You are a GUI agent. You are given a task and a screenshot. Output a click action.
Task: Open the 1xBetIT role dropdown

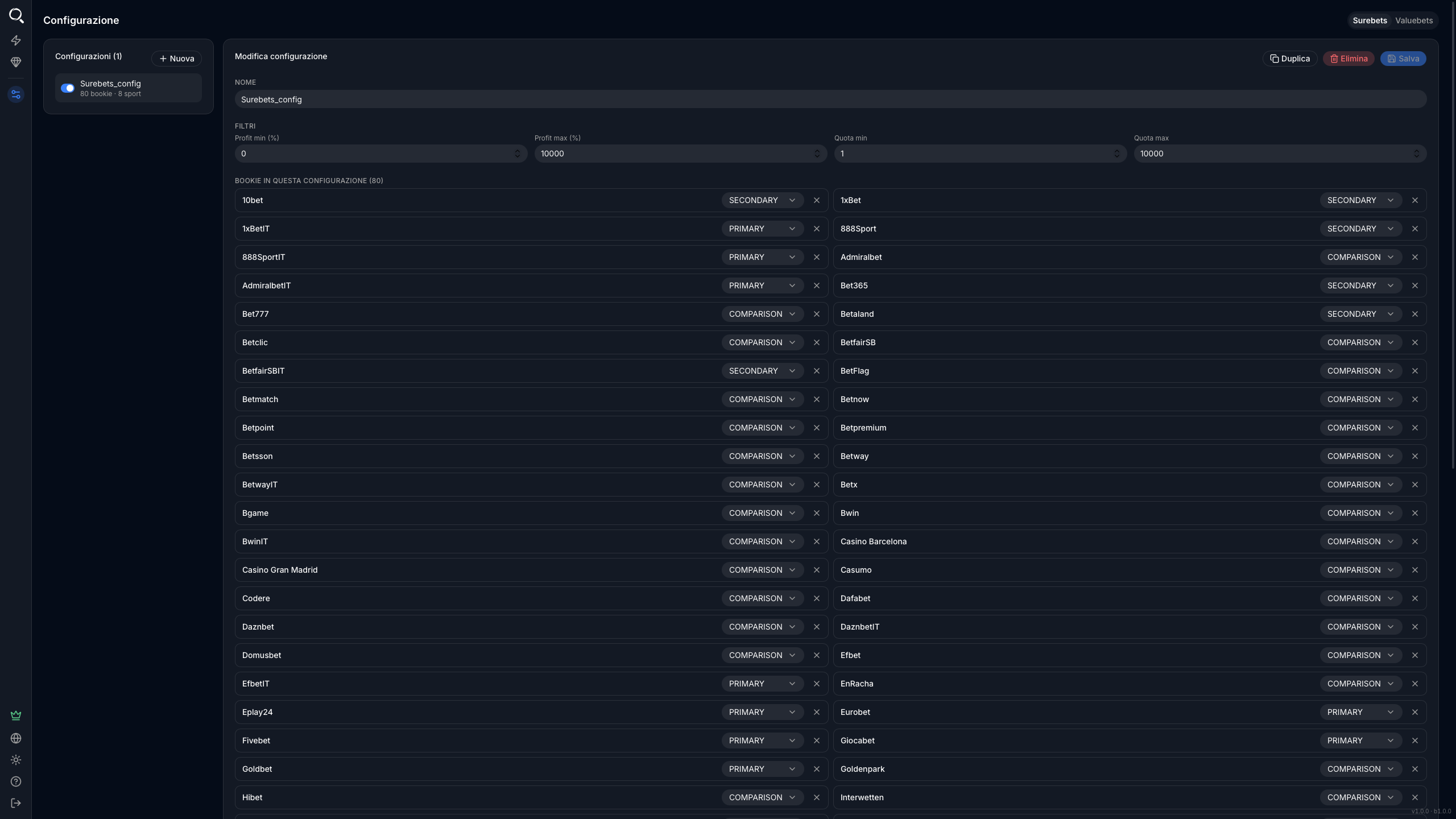point(763,229)
